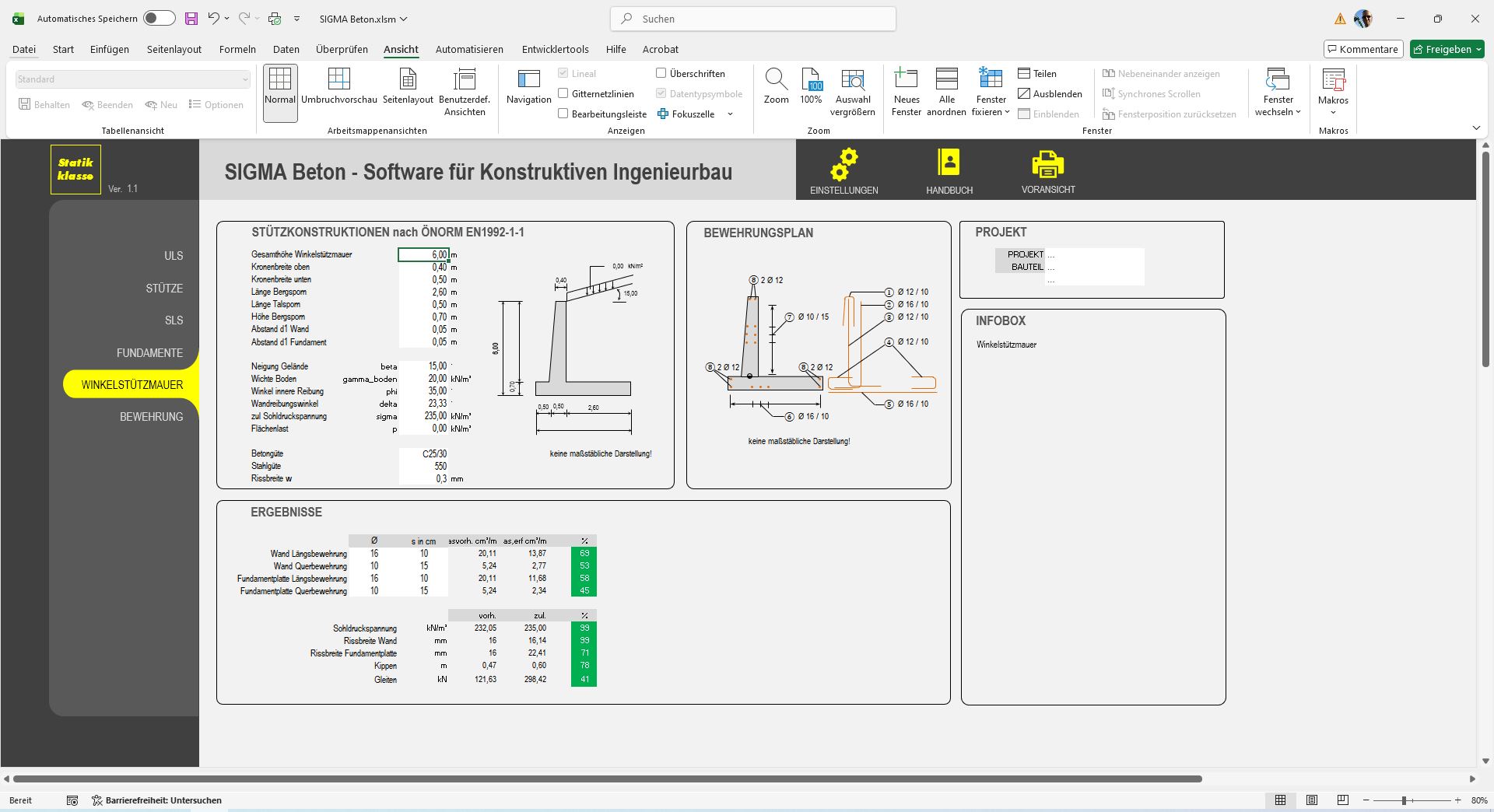Expand the Fokuszelle dropdown arrow
Image resolution: width=1494 pixels, height=812 pixels.
tap(730, 114)
